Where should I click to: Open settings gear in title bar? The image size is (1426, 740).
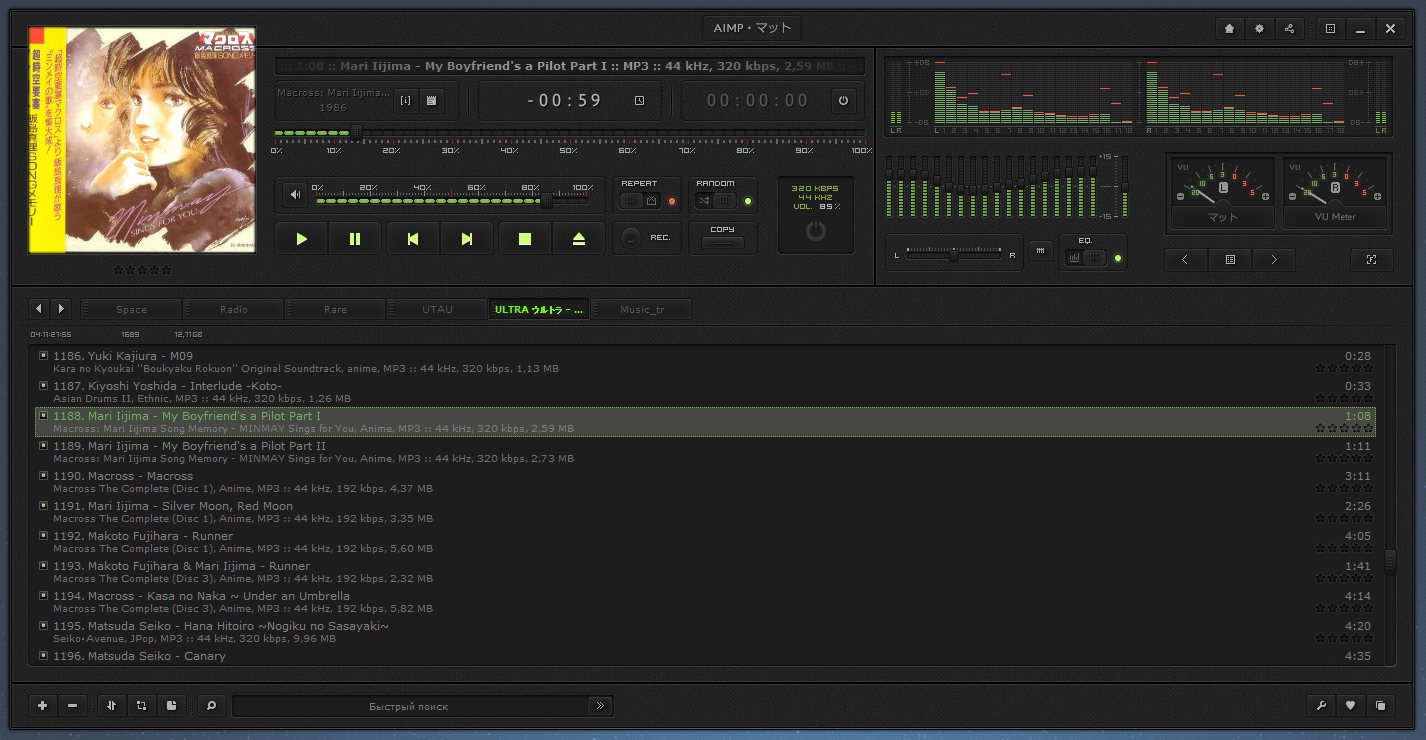(1260, 29)
